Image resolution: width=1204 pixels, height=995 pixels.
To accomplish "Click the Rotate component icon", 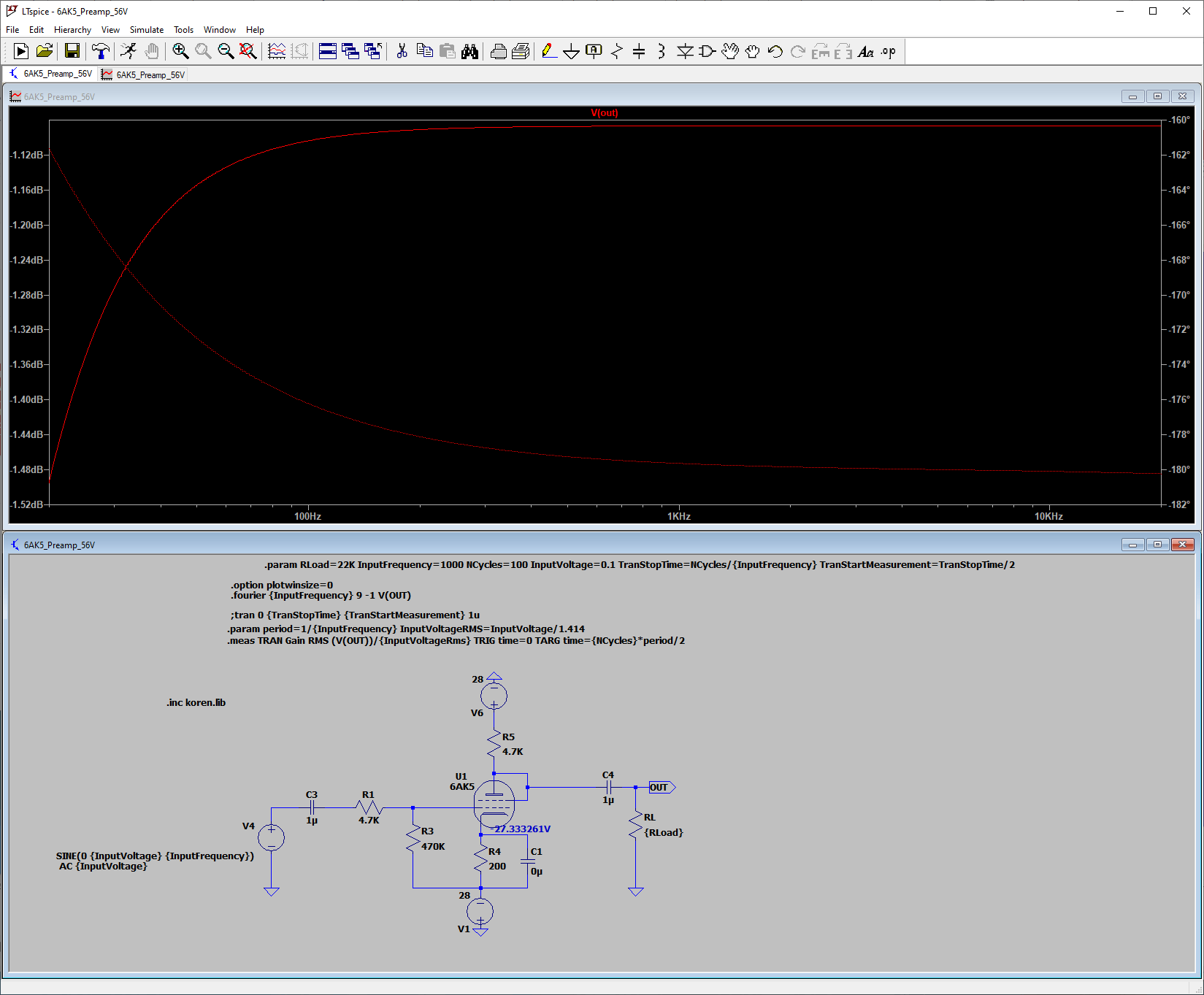I will (821, 51).
